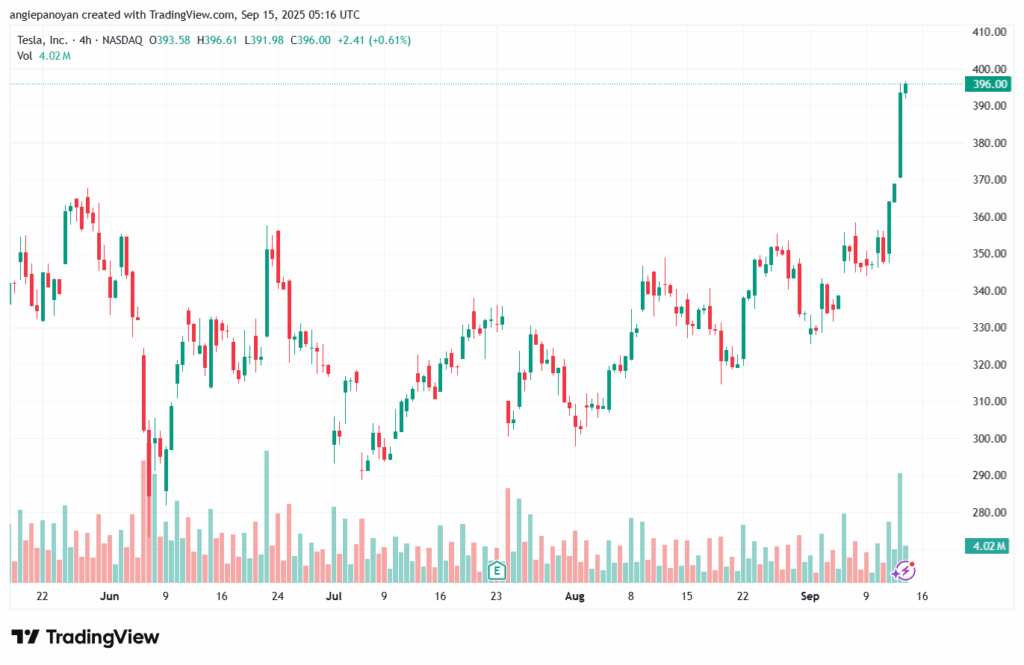Click the Jun label on time axis
The width and height of the screenshot is (1024, 665).
[x=109, y=596]
